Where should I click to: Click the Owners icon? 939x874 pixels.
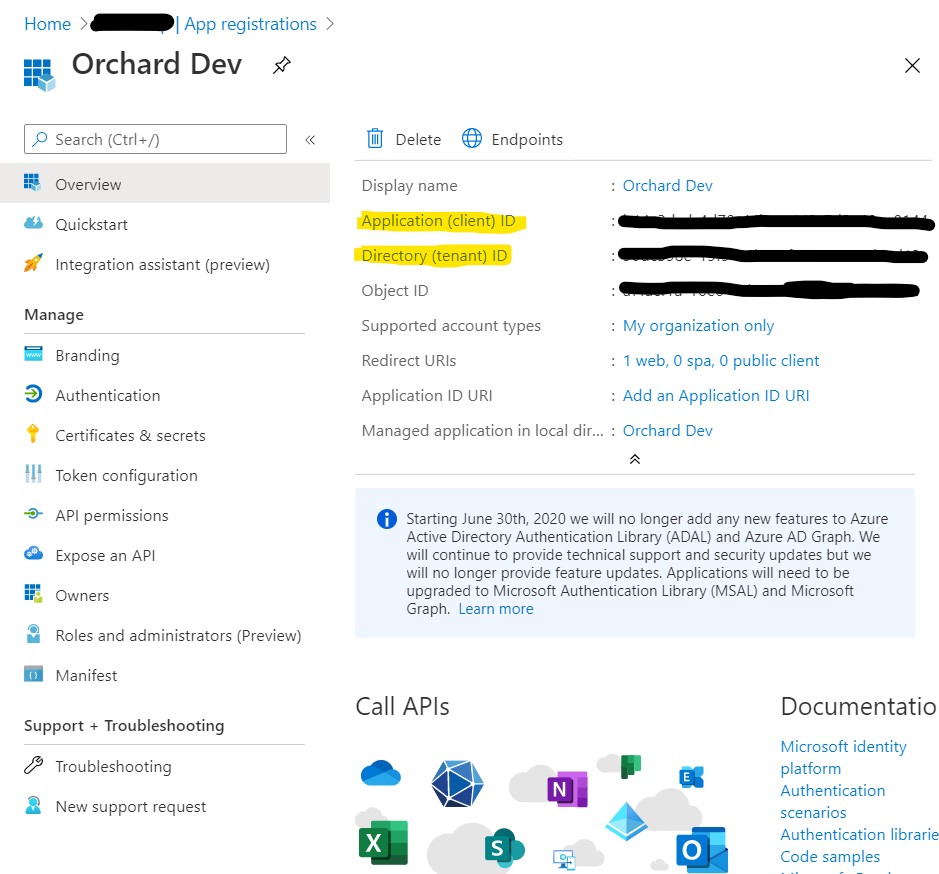point(34,594)
